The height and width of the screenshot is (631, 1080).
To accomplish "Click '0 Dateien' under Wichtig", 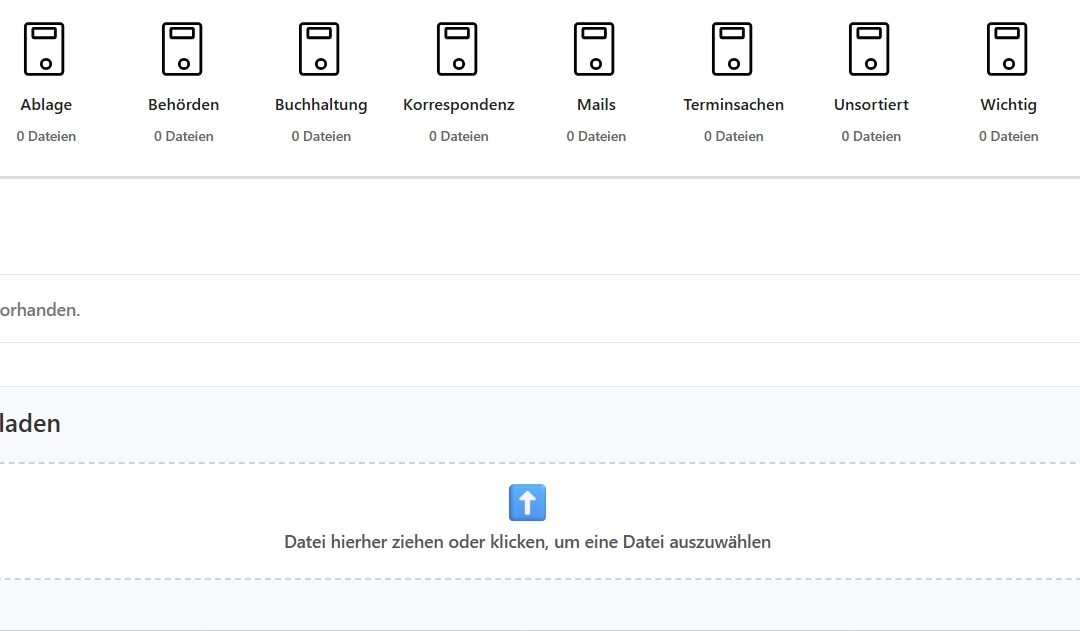I will [1008, 136].
